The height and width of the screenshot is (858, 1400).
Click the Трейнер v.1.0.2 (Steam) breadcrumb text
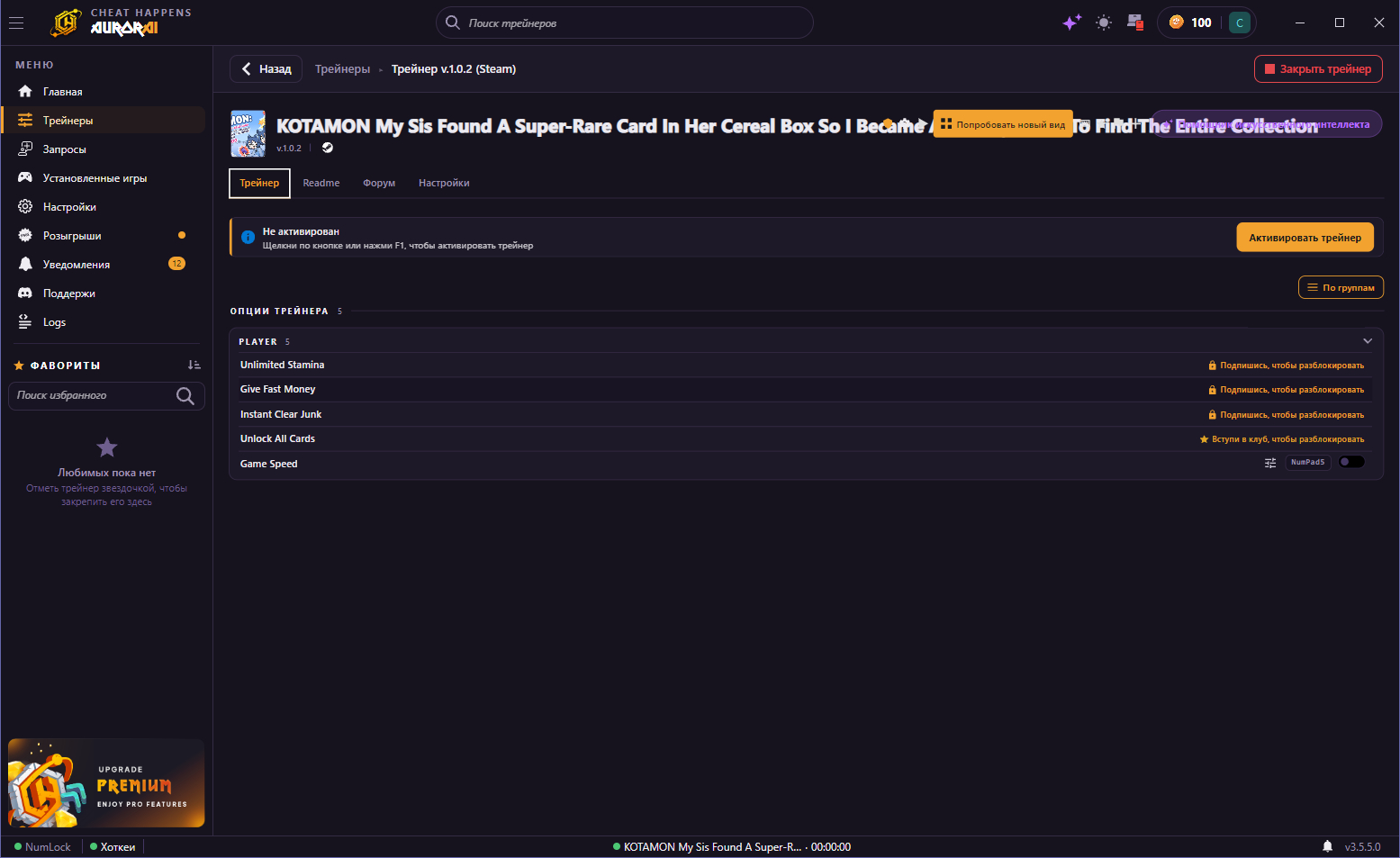454,69
